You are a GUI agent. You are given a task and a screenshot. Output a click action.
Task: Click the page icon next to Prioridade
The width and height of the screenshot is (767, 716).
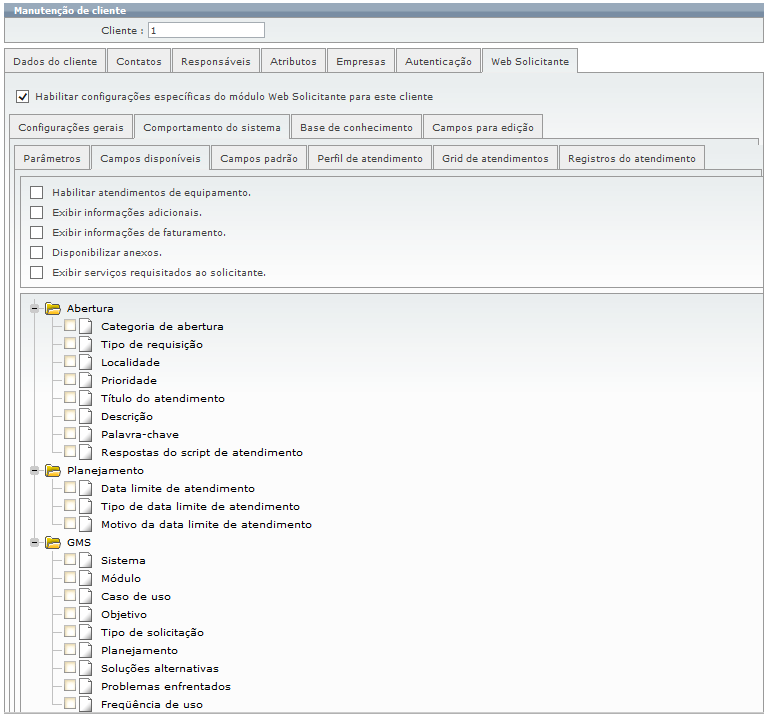pos(85,380)
